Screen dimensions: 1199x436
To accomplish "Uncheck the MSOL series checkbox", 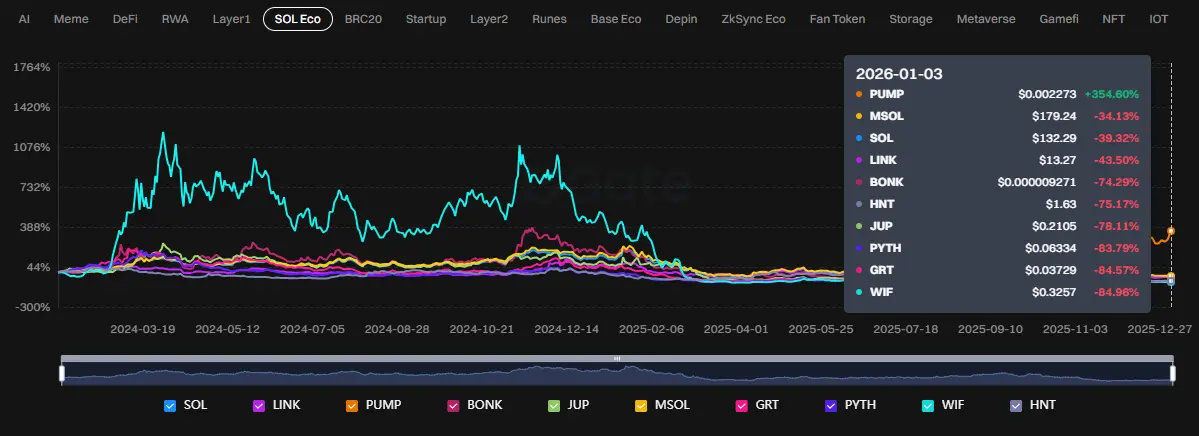I will [641, 405].
